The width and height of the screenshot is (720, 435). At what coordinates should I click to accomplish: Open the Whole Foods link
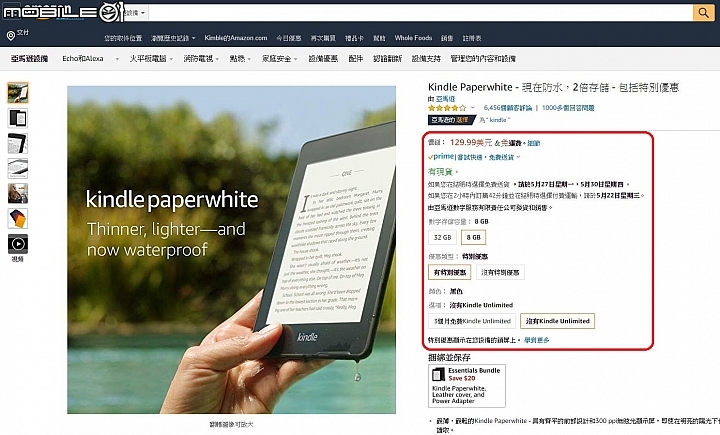click(x=413, y=38)
